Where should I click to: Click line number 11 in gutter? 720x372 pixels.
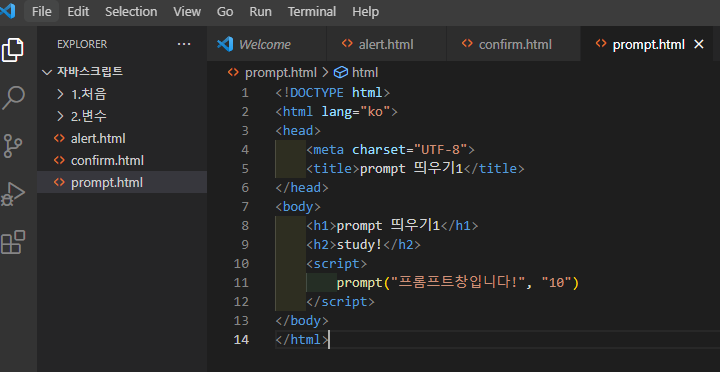[241, 282]
